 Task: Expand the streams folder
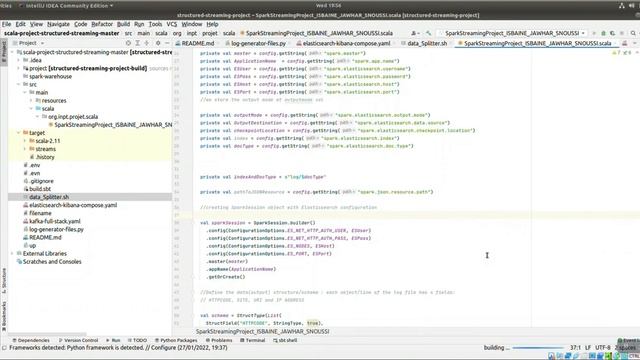(25, 149)
